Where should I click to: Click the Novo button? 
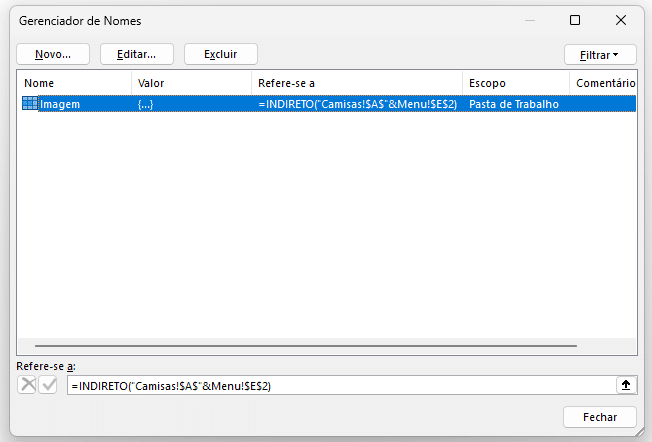pos(53,54)
